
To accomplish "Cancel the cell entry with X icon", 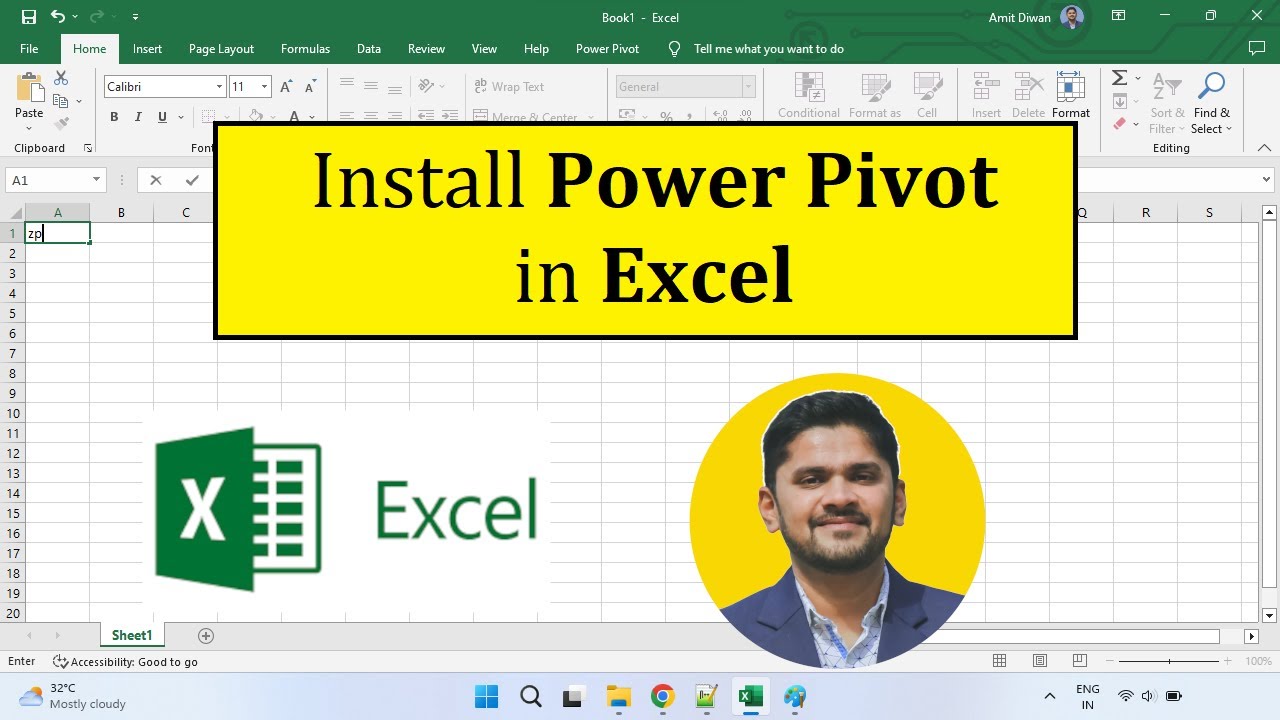I will (155, 180).
